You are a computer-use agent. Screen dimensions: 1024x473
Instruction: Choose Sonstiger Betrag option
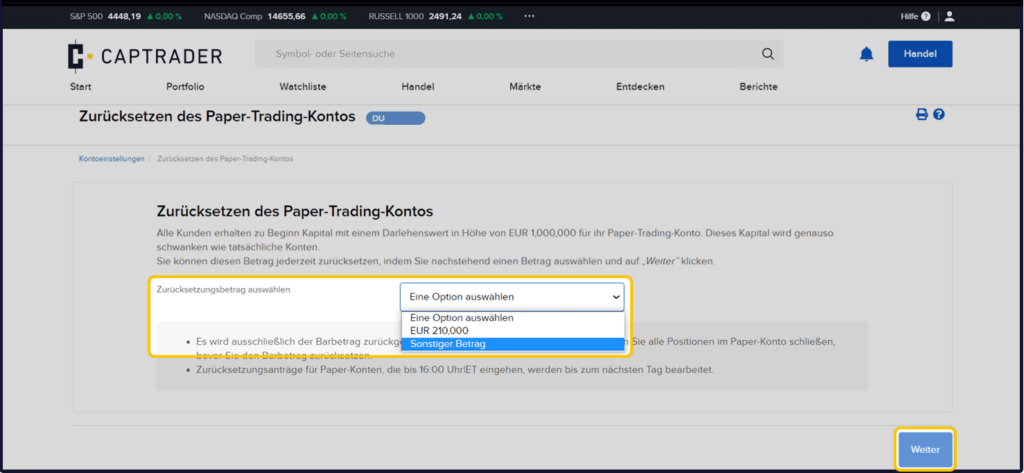click(513, 344)
